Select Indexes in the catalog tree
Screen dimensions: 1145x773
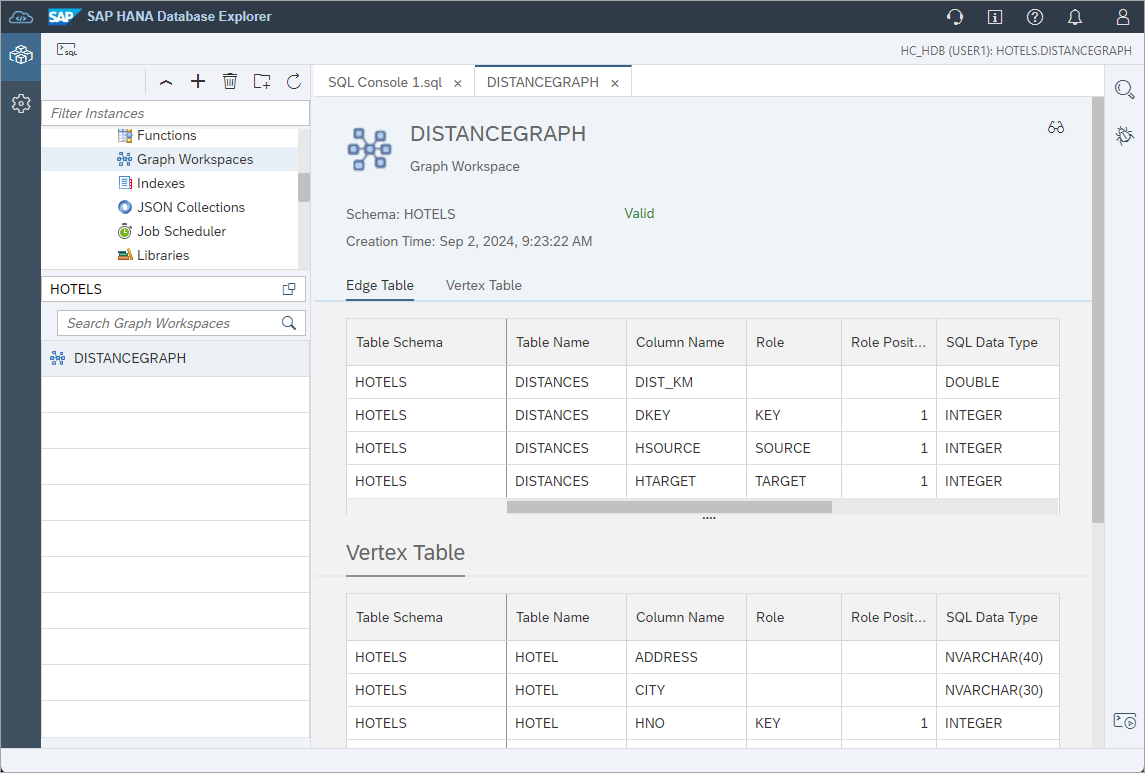pos(161,183)
